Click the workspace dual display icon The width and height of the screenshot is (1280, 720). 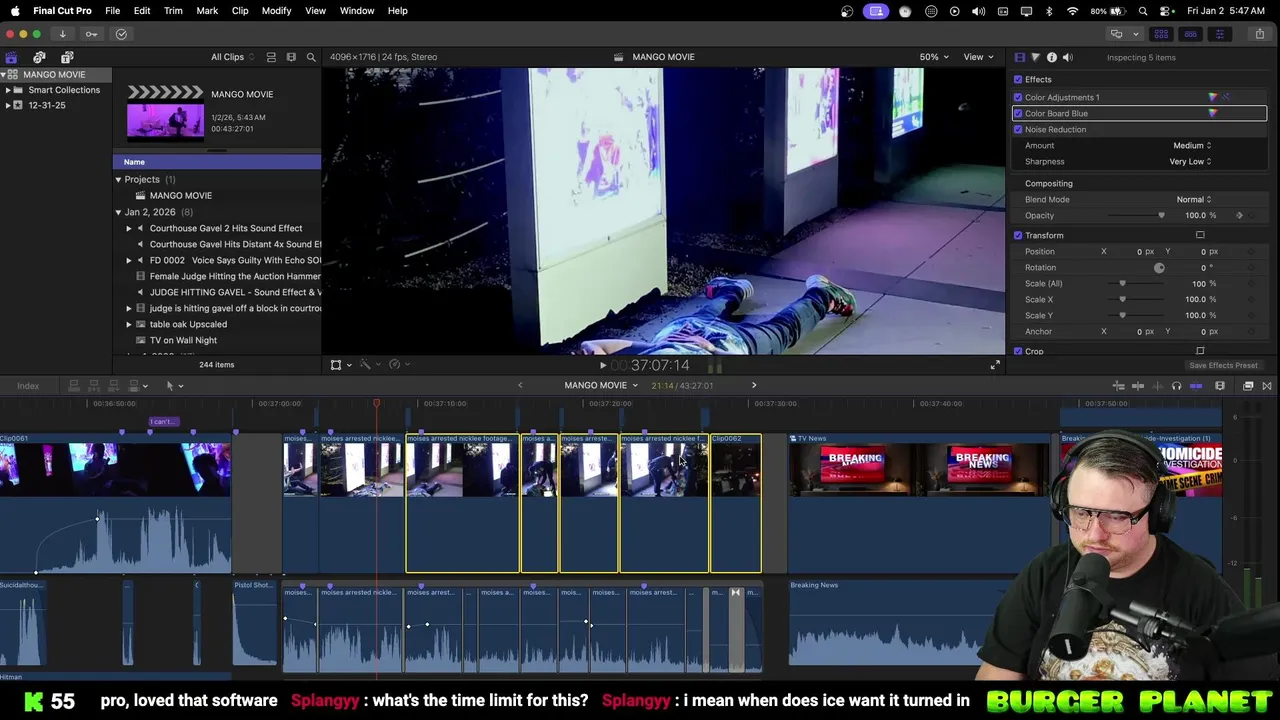click(x=1116, y=34)
